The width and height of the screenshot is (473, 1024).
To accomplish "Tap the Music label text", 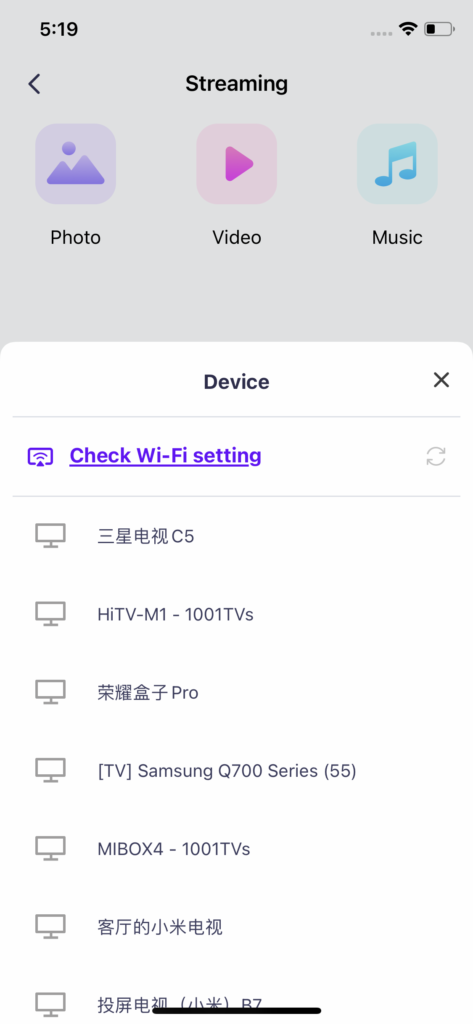I will click(x=397, y=237).
